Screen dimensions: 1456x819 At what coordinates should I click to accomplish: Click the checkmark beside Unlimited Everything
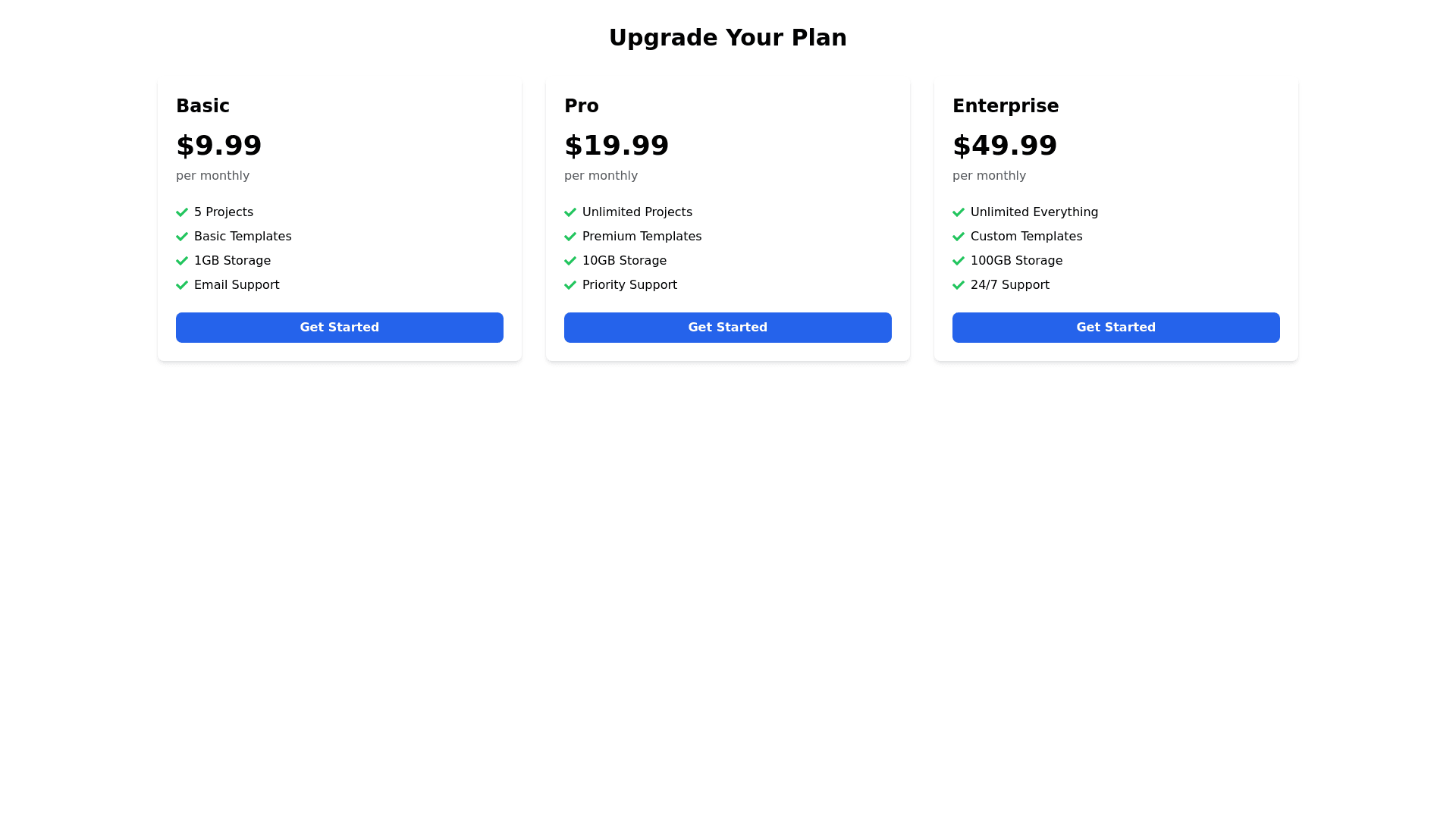pos(959,212)
